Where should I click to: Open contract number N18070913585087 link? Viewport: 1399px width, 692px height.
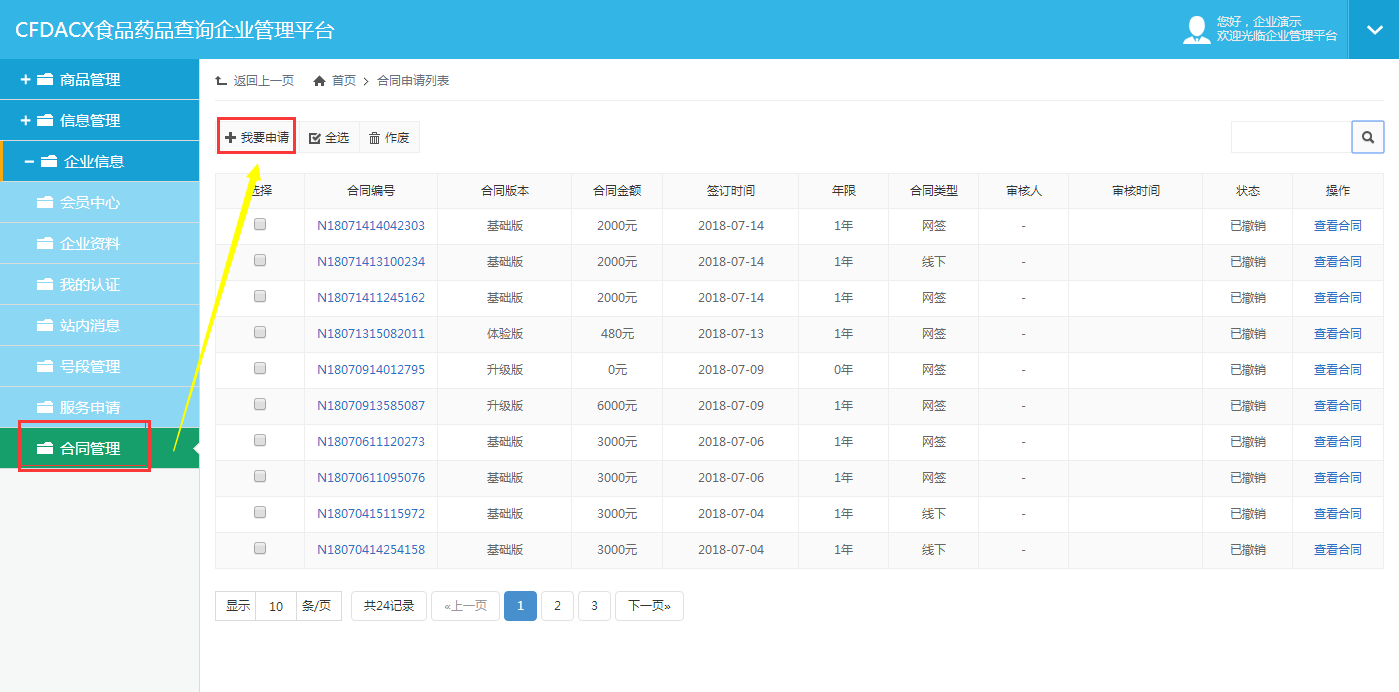371,406
